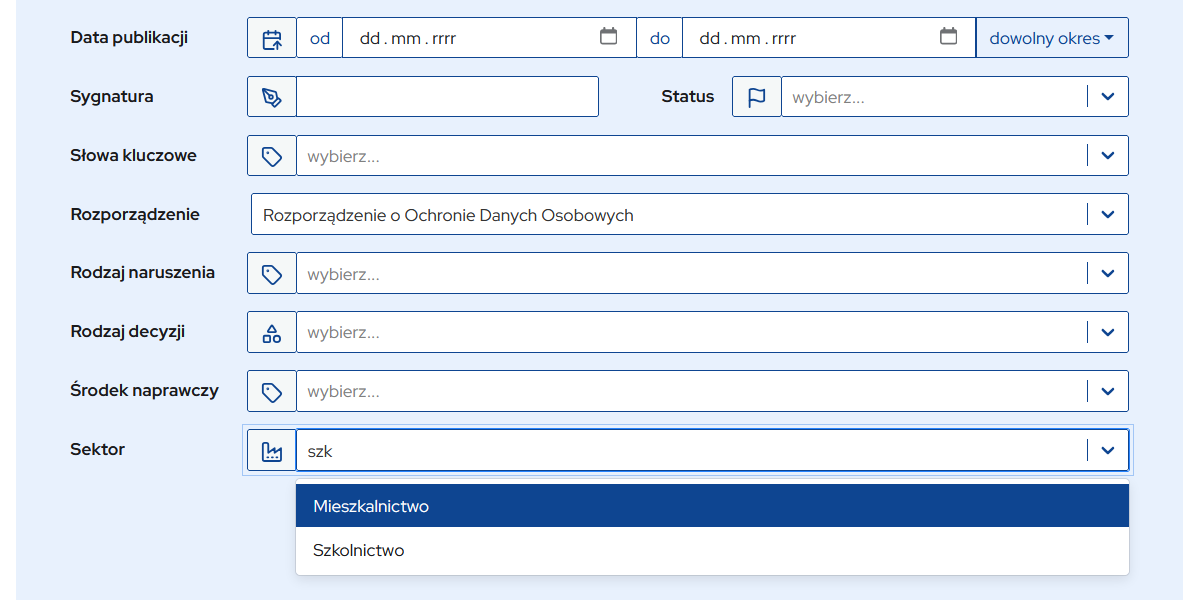Click the tag icon for Rodzaj naruszenia
The height and width of the screenshot is (600, 1200).
(272, 274)
